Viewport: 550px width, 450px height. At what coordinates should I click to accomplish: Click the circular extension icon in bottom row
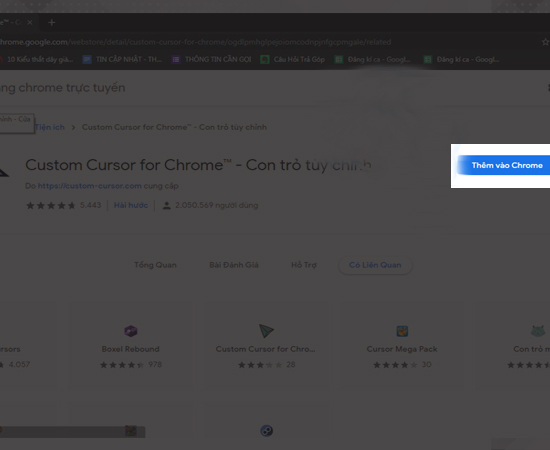point(267,431)
